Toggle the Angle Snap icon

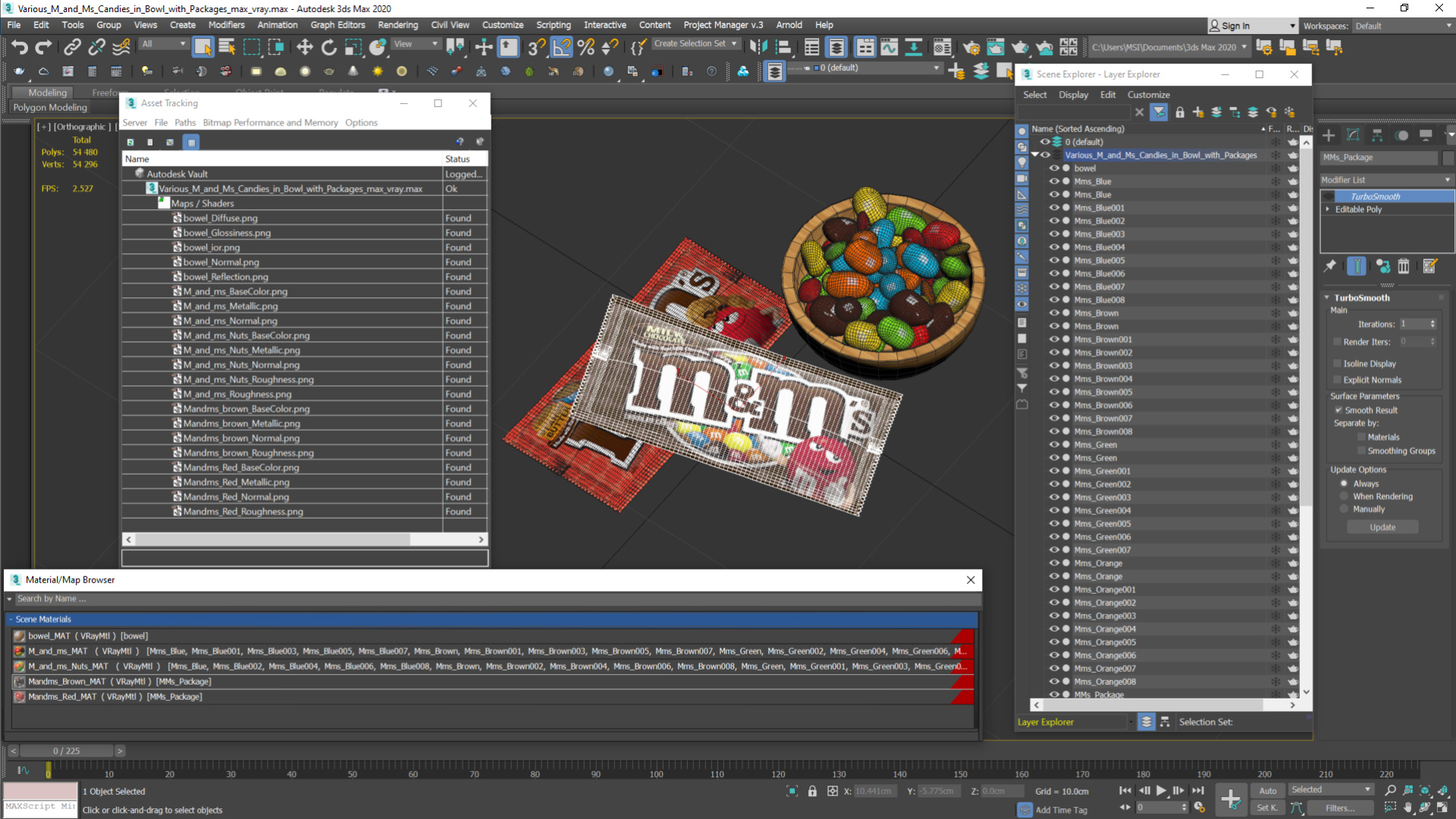tap(562, 47)
